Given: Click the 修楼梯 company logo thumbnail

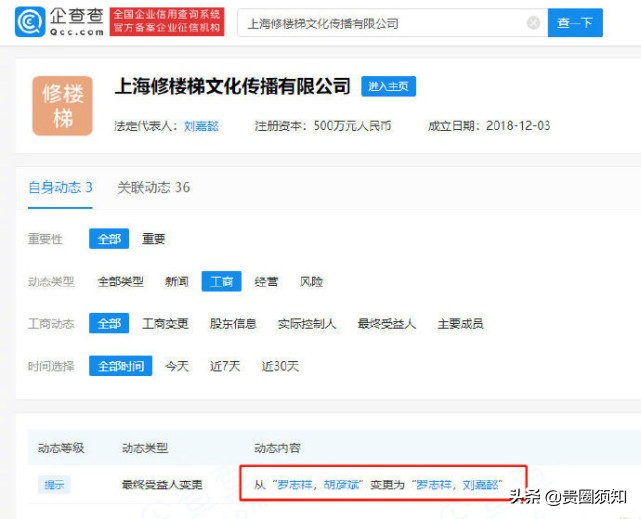Looking at the screenshot, I should pos(63,105).
